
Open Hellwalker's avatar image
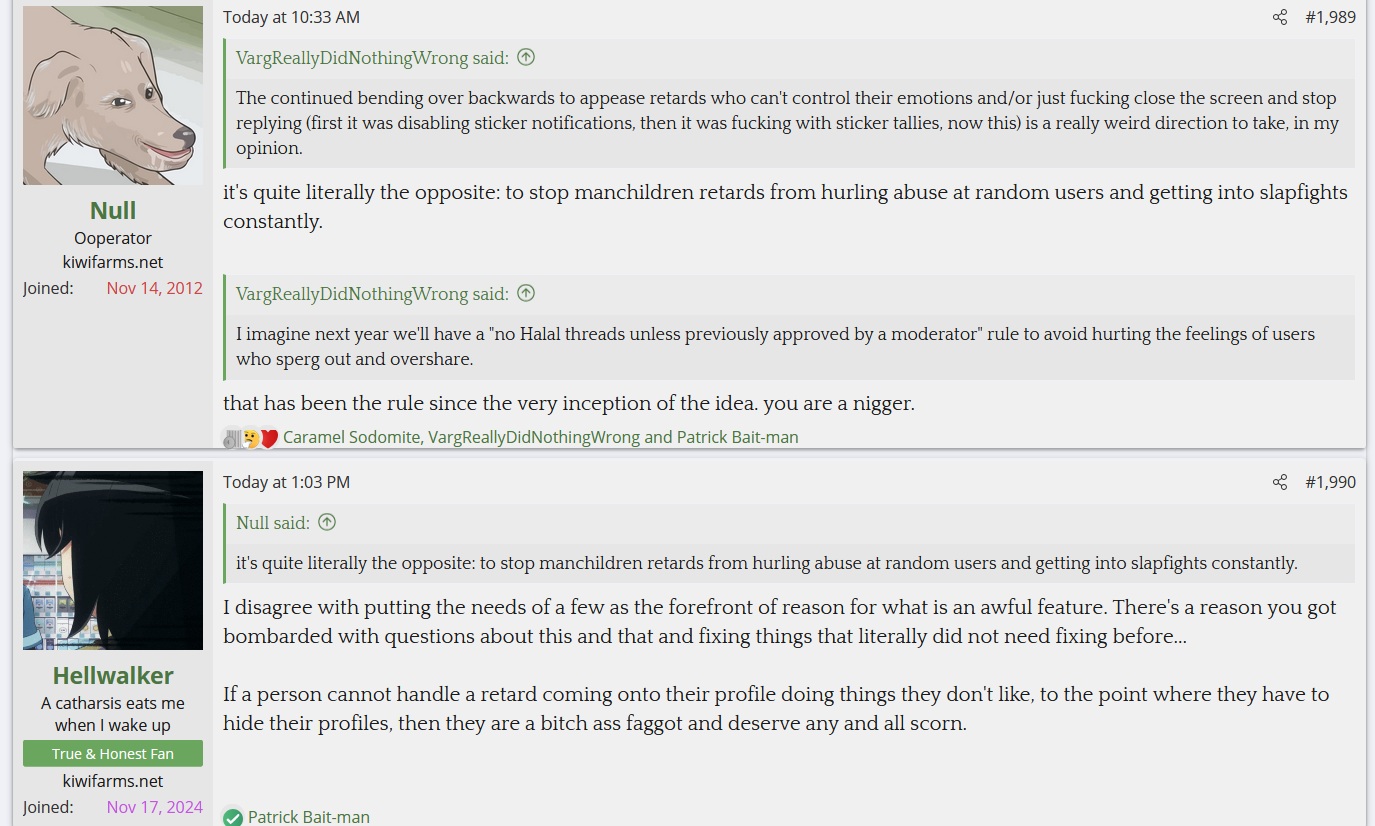pyautogui.click(x=113, y=561)
